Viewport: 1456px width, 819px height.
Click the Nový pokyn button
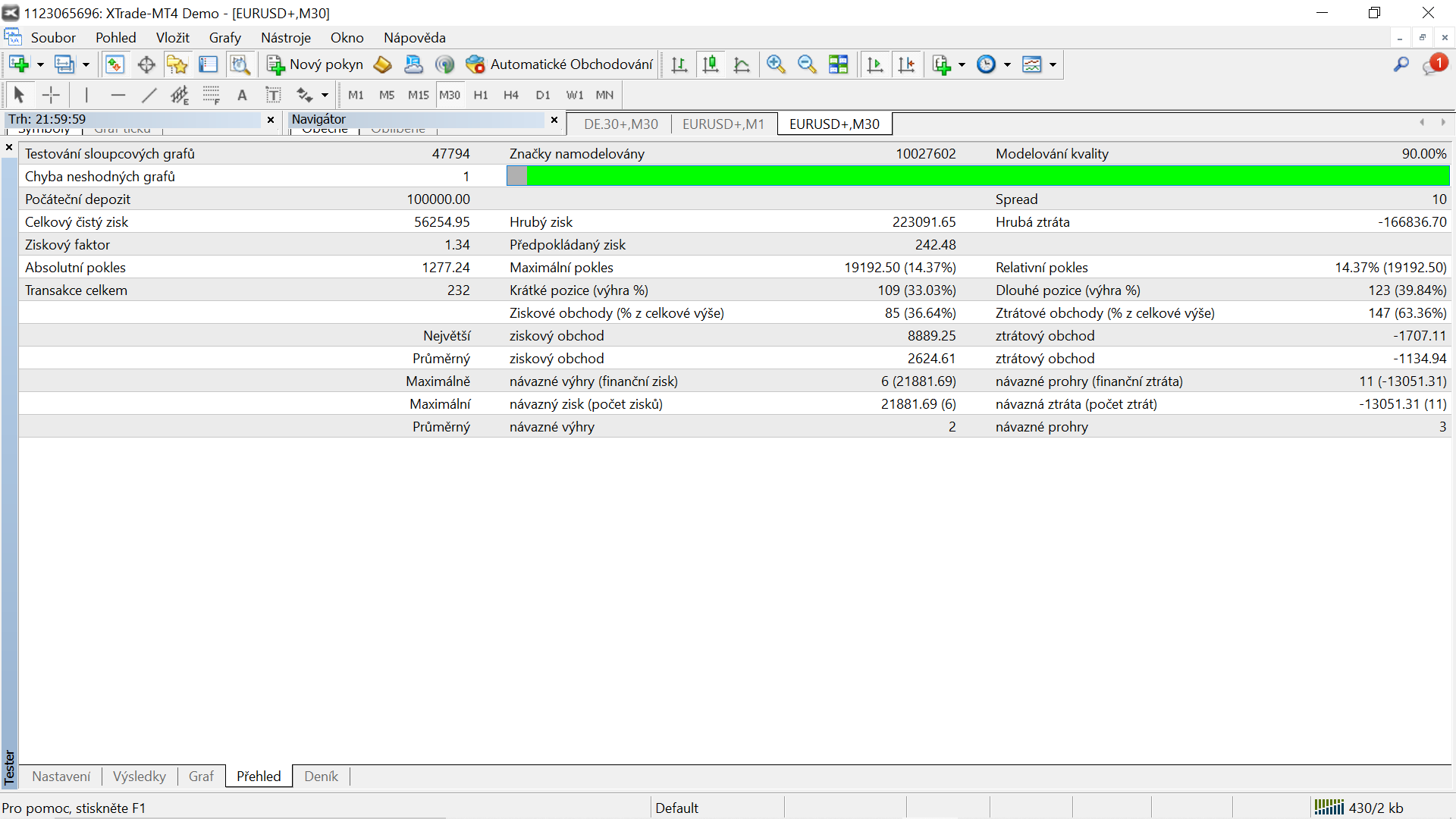pyautogui.click(x=315, y=64)
